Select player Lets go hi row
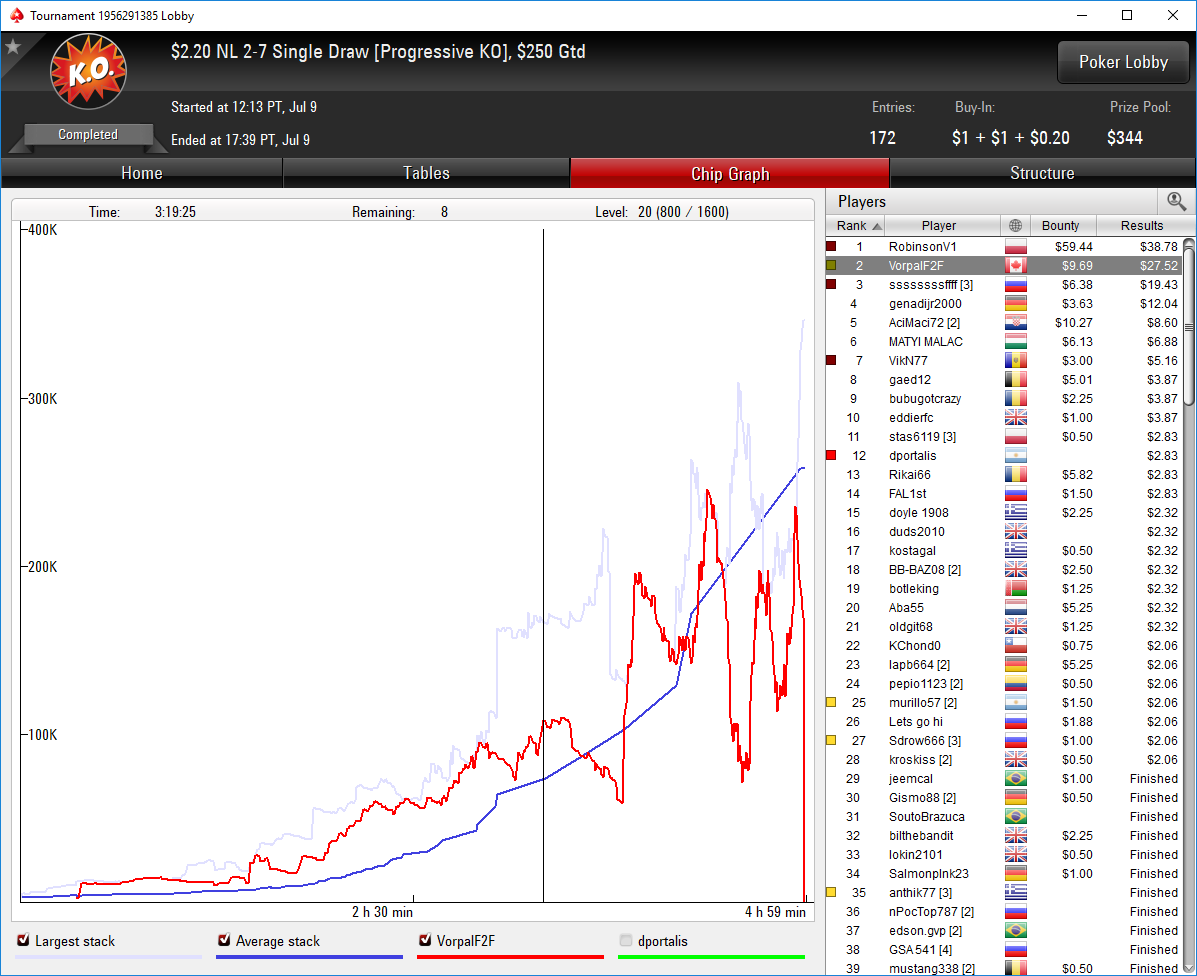The height and width of the screenshot is (976, 1197). point(1004,721)
